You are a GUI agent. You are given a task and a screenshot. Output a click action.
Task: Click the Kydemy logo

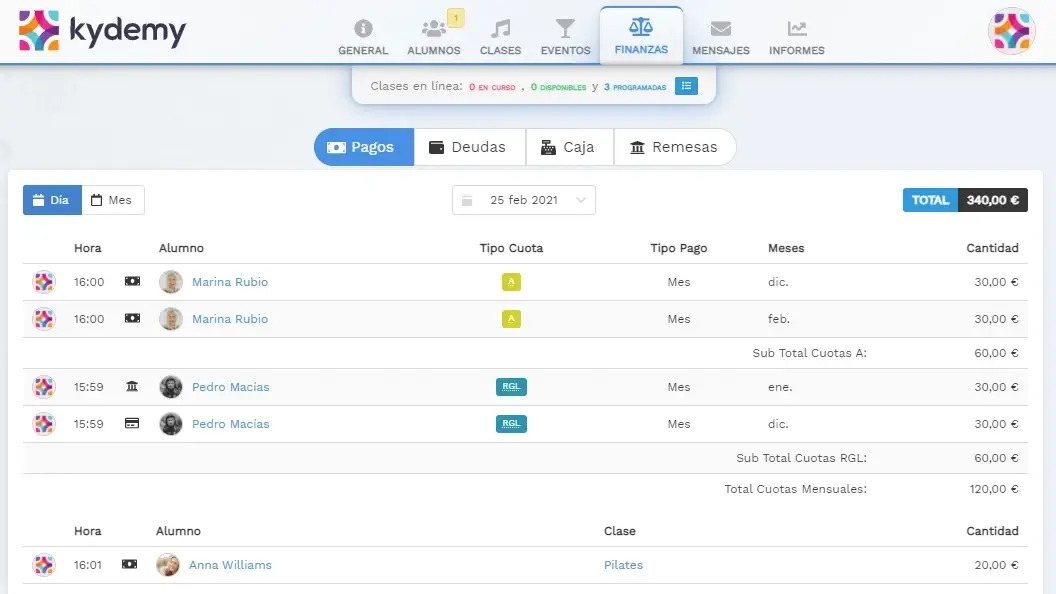(x=102, y=31)
